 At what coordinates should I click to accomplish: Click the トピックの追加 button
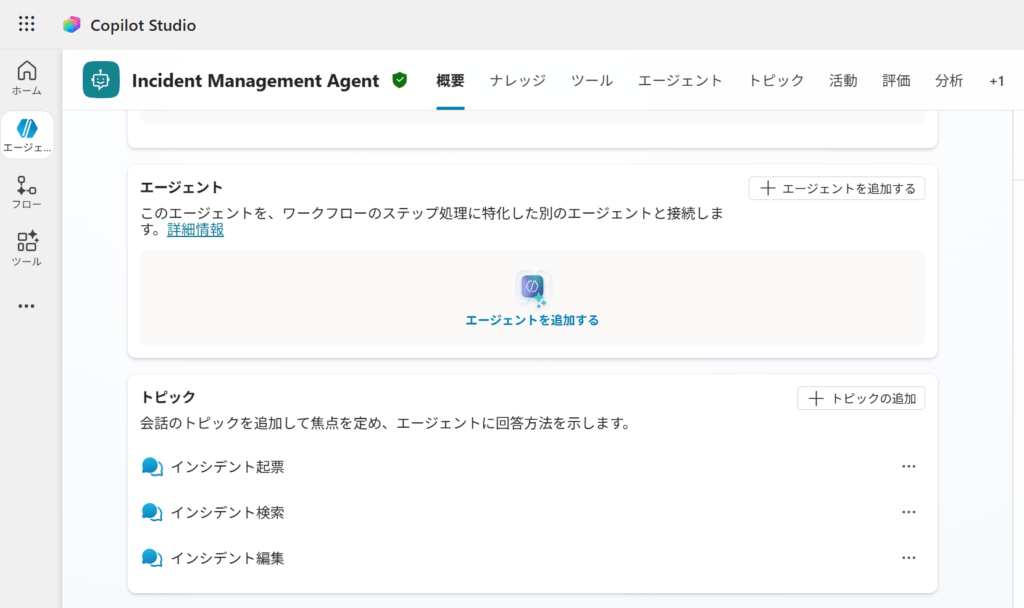click(x=861, y=398)
